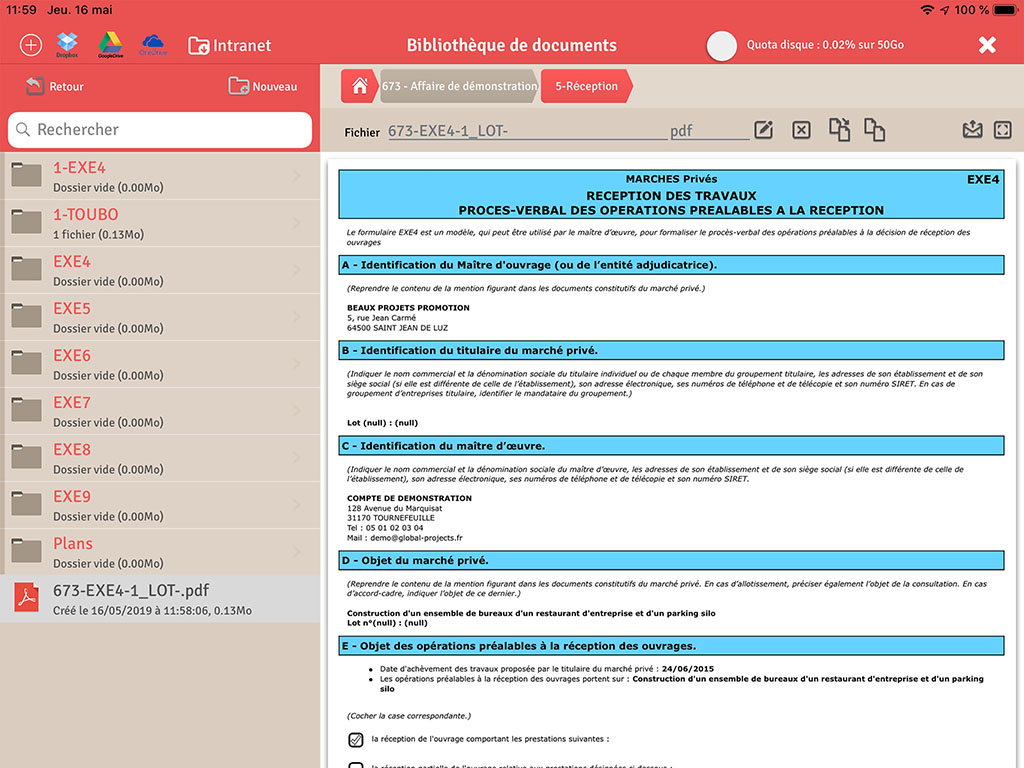Toggle the checked réception de l'ouvrage checkbox
Viewport: 1024px width, 768px height.
click(355, 739)
